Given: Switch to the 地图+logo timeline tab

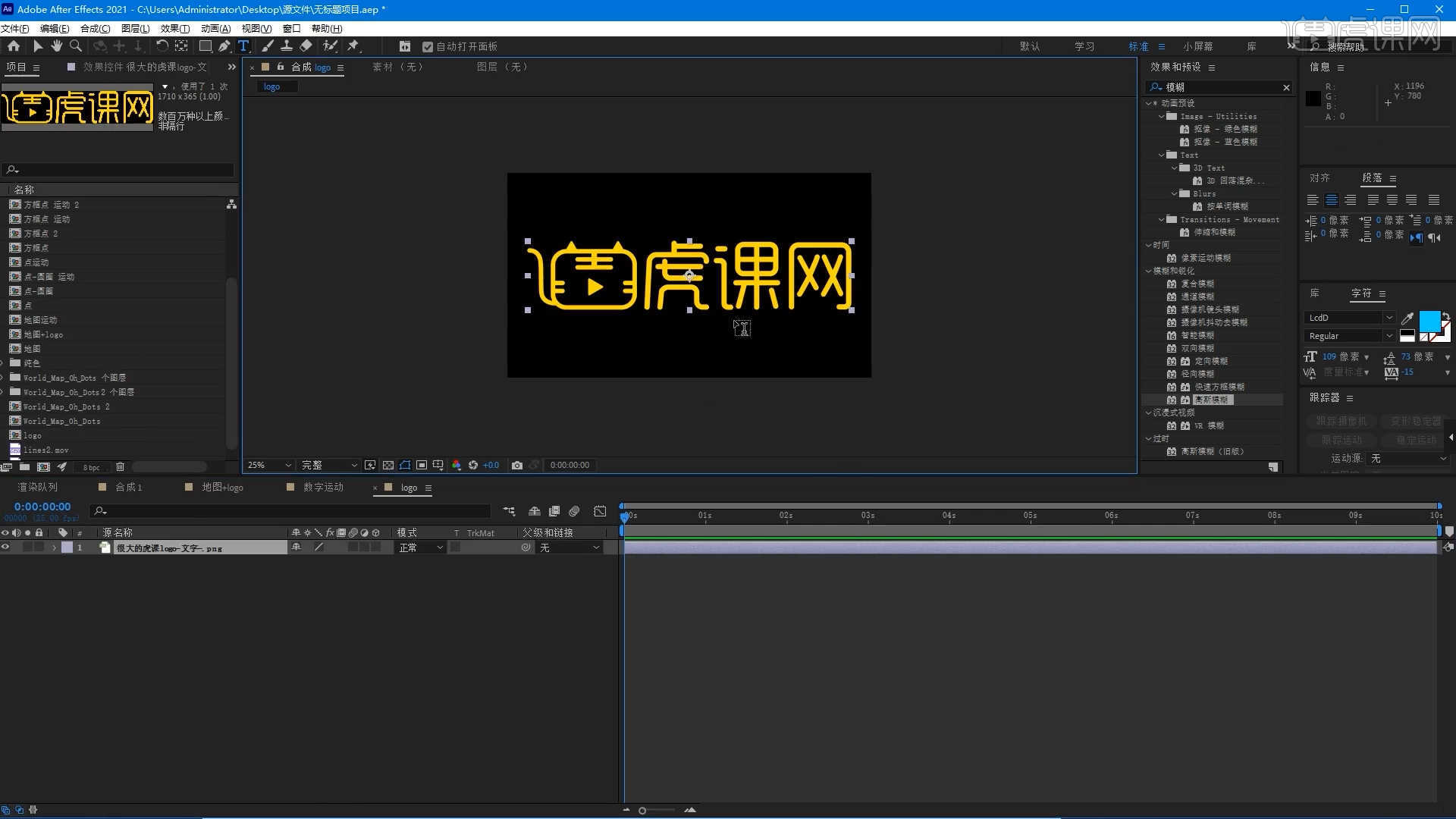Looking at the screenshot, I should pos(222,488).
